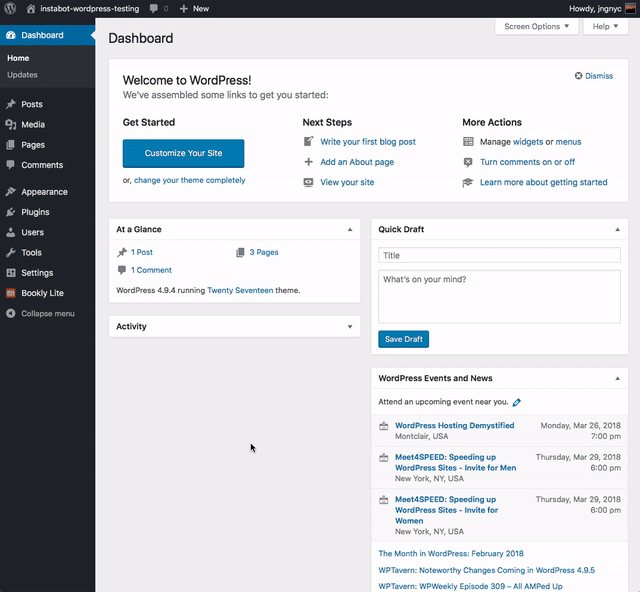Click the Quick Draft Title field
Screen dimensions: 640x592
[x=499, y=255]
